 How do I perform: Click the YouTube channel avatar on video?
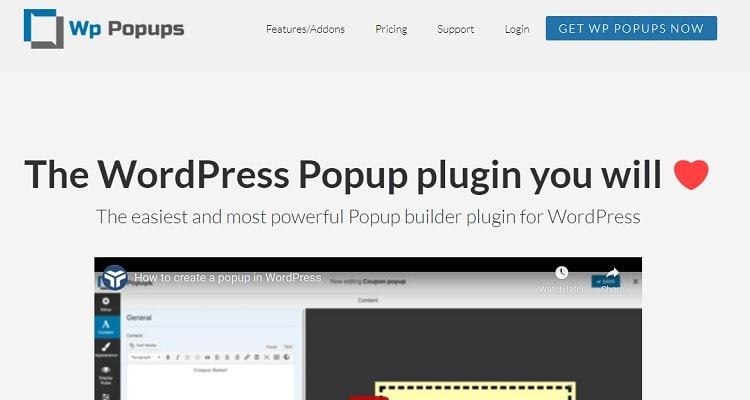point(115,278)
